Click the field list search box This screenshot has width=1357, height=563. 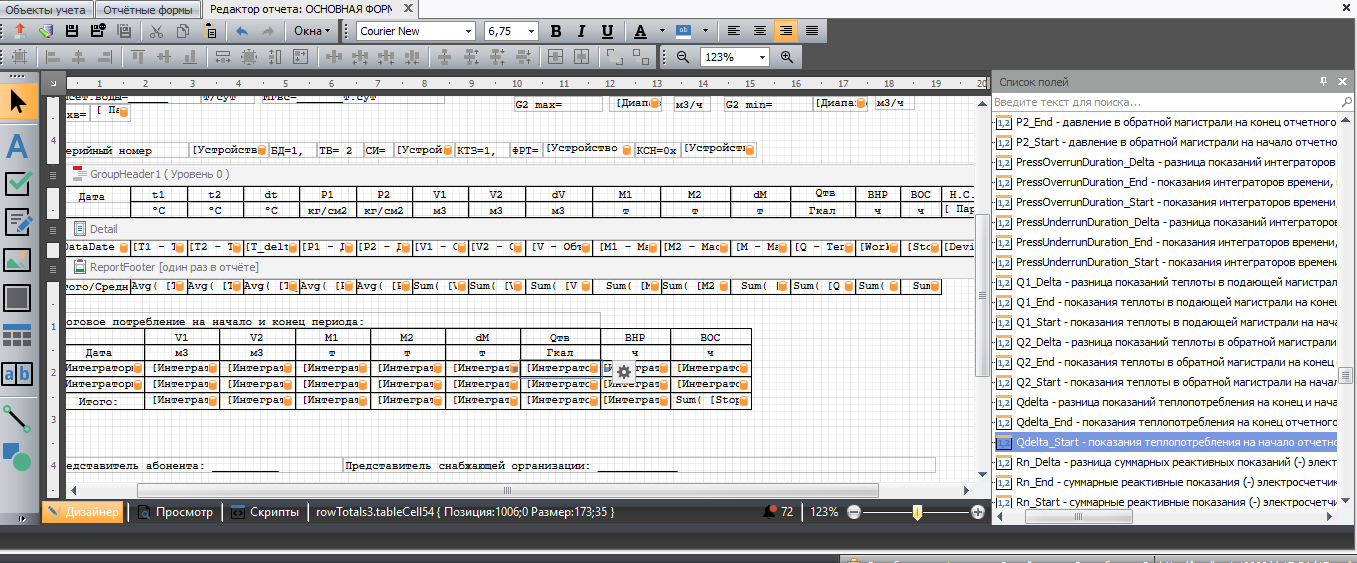point(1165,102)
